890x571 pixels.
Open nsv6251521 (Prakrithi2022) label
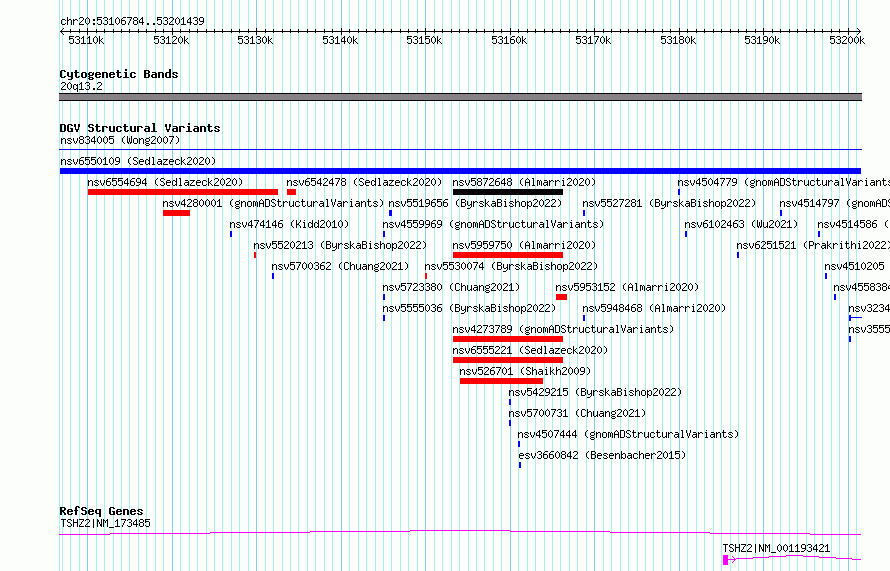pos(813,245)
